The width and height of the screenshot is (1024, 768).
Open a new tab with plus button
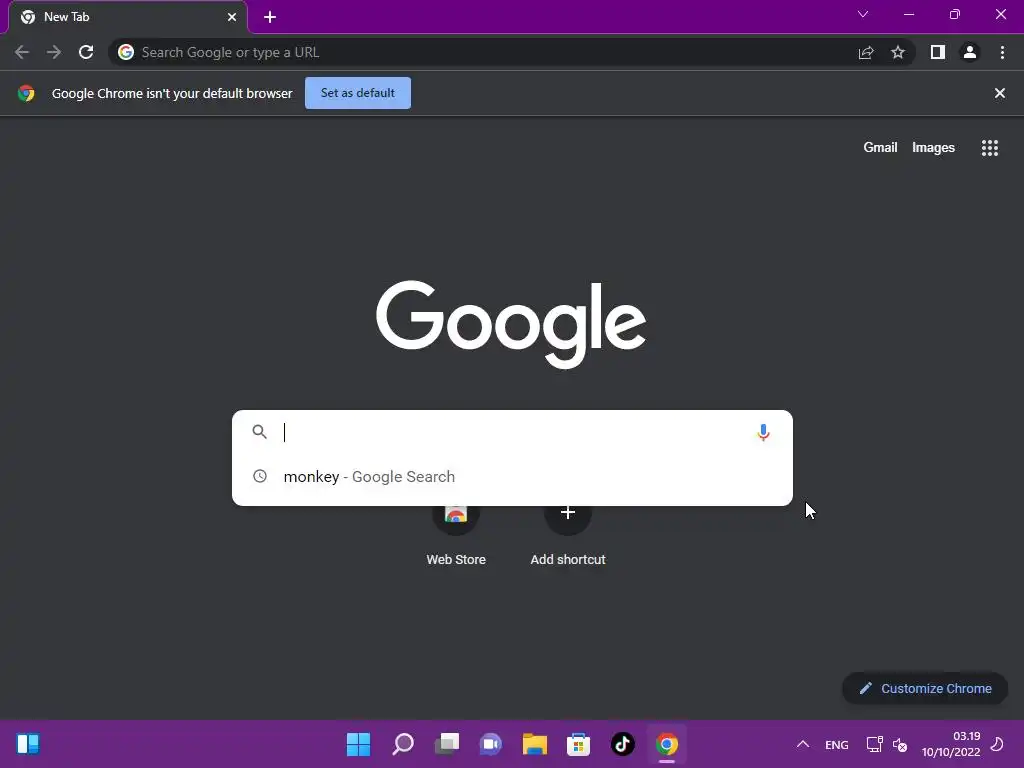pyautogui.click(x=270, y=17)
